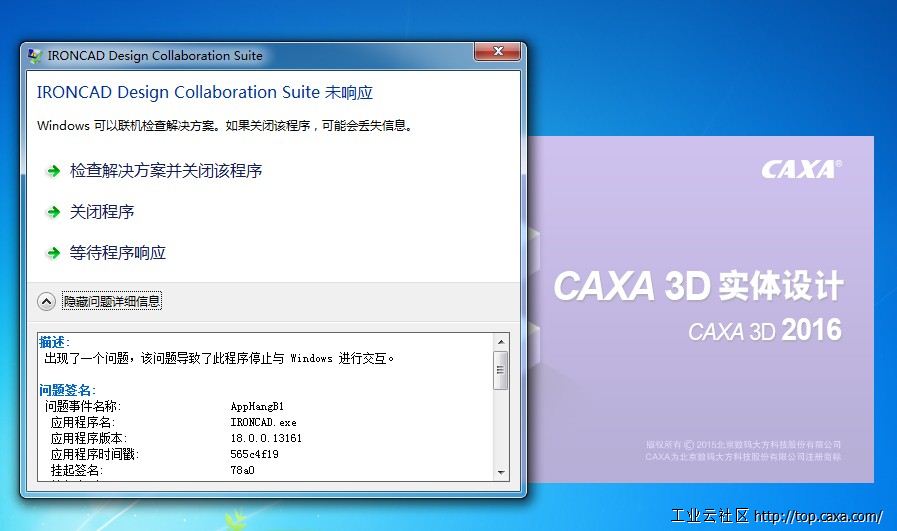Screen dimensions: 897x531
Task: Choose 关闭程序 option
Action: 102,212
